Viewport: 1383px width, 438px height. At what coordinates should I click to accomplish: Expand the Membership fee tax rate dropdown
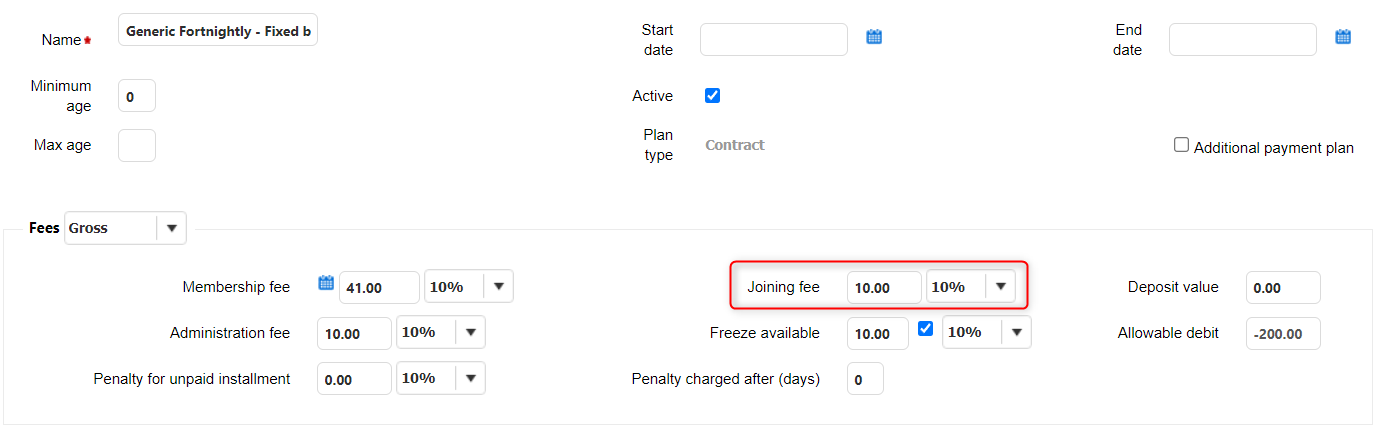click(498, 287)
